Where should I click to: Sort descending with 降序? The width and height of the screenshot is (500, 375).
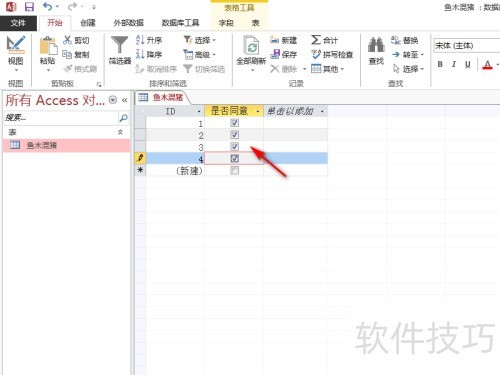coord(149,54)
